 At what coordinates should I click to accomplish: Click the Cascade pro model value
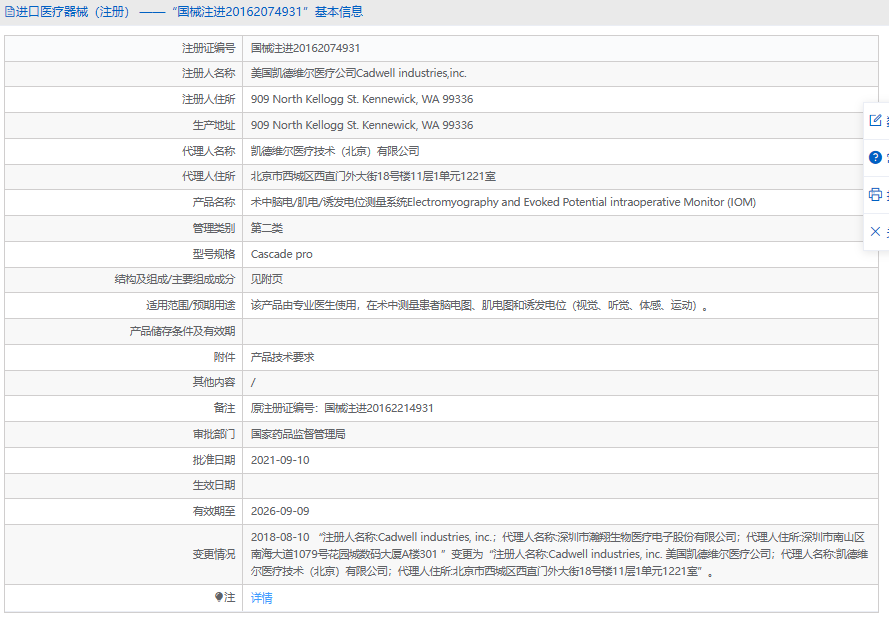pos(281,254)
